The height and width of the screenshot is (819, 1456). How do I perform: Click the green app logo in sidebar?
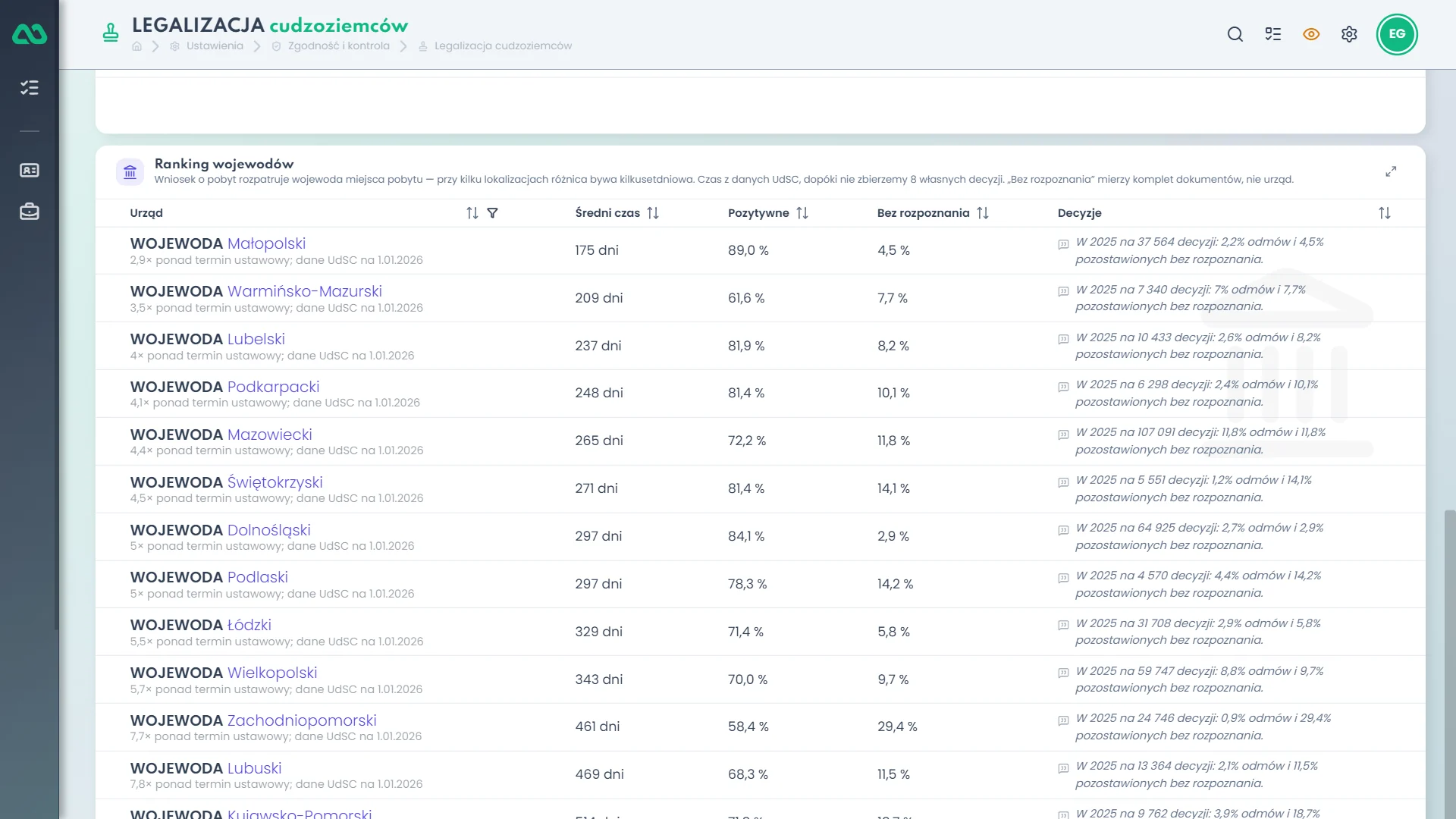tap(30, 34)
